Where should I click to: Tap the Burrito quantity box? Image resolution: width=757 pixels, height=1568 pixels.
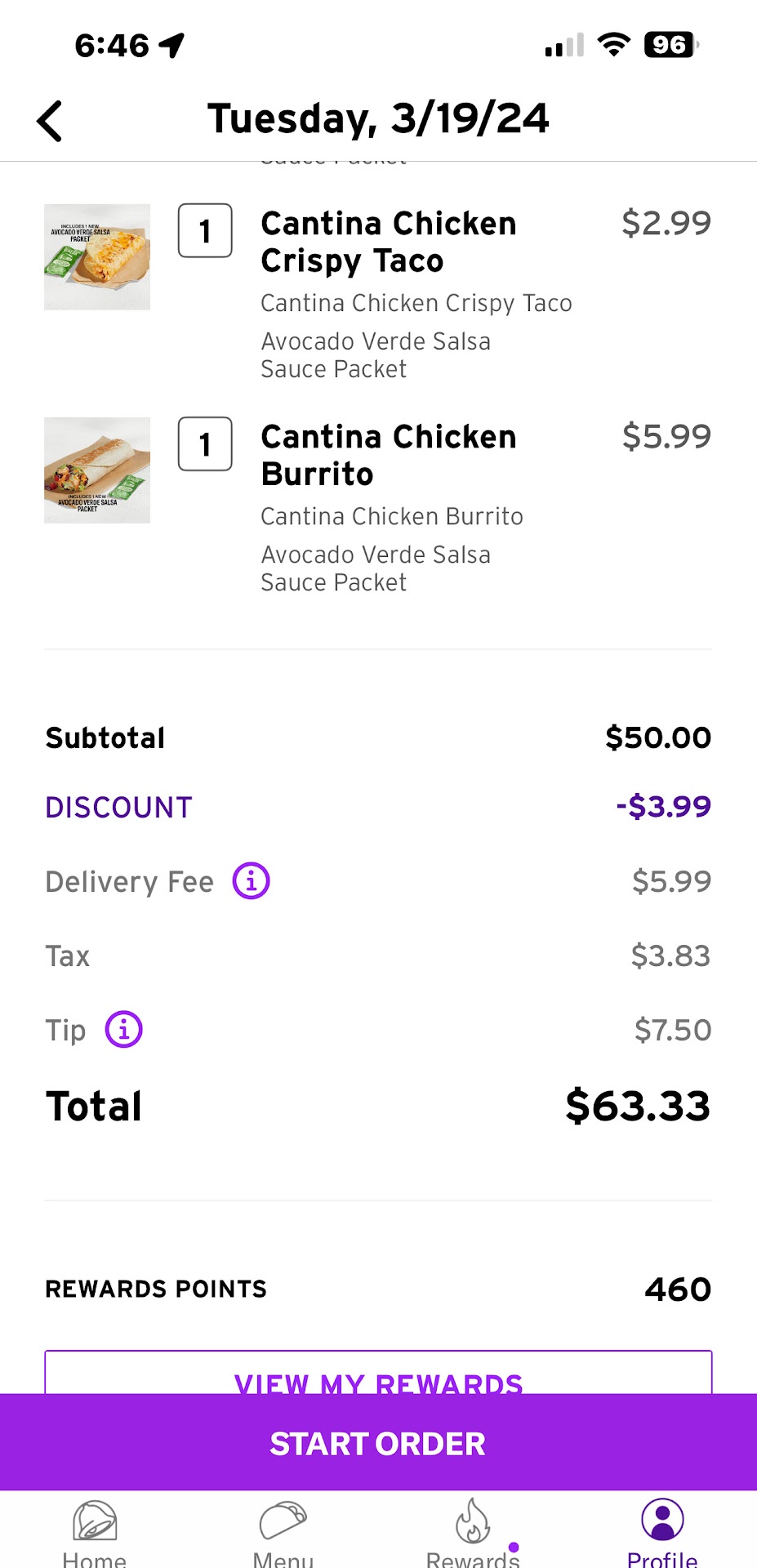[205, 444]
